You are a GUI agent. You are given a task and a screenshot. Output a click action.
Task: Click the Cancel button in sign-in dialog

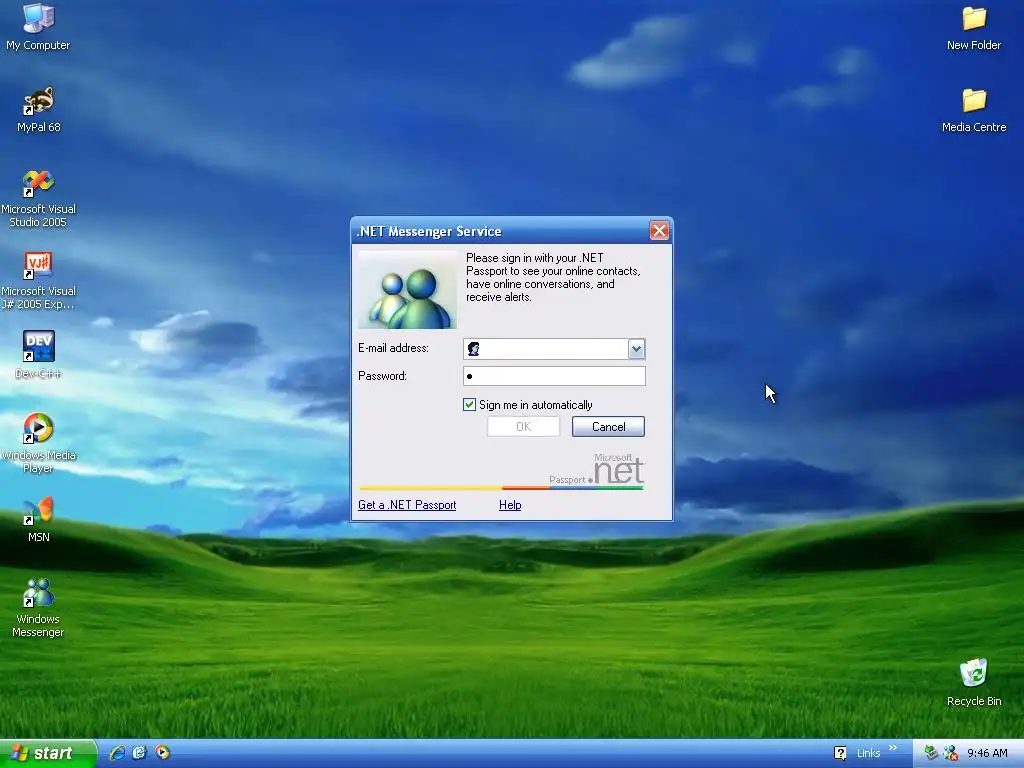coord(608,426)
